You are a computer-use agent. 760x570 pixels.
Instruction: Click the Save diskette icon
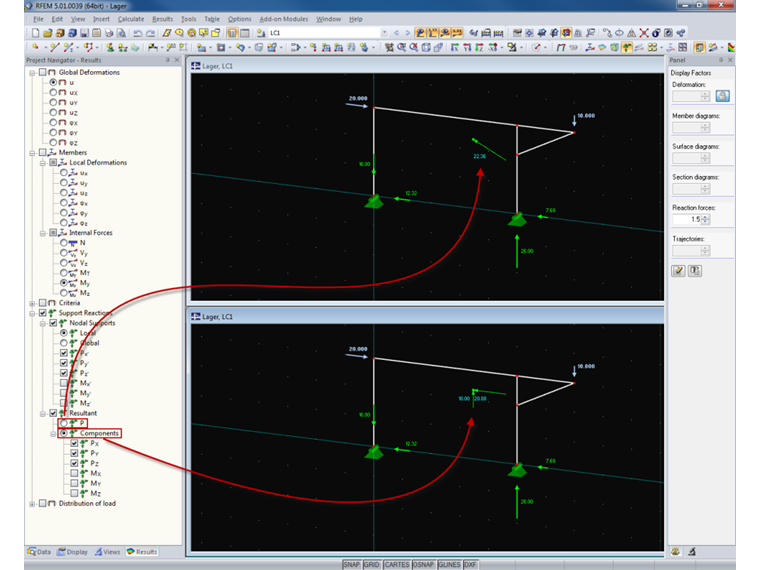[84, 33]
